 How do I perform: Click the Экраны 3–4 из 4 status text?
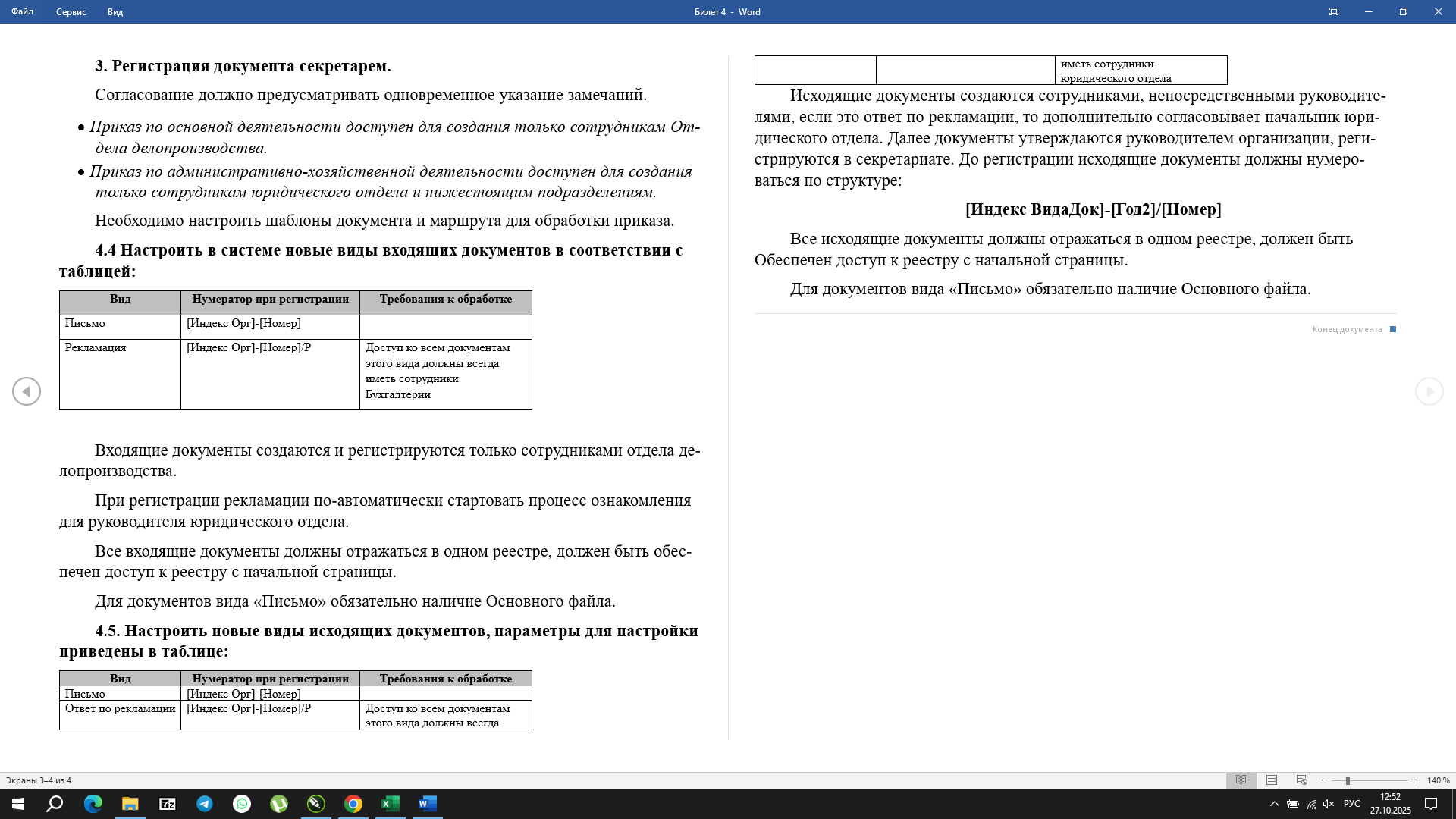pyautogui.click(x=39, y=779)
